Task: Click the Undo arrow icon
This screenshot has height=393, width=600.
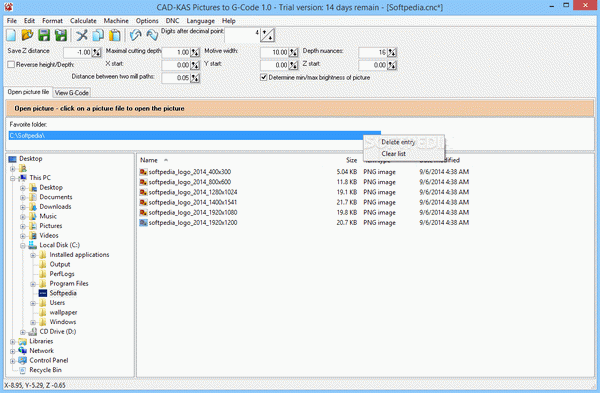Action: point(135,35)
